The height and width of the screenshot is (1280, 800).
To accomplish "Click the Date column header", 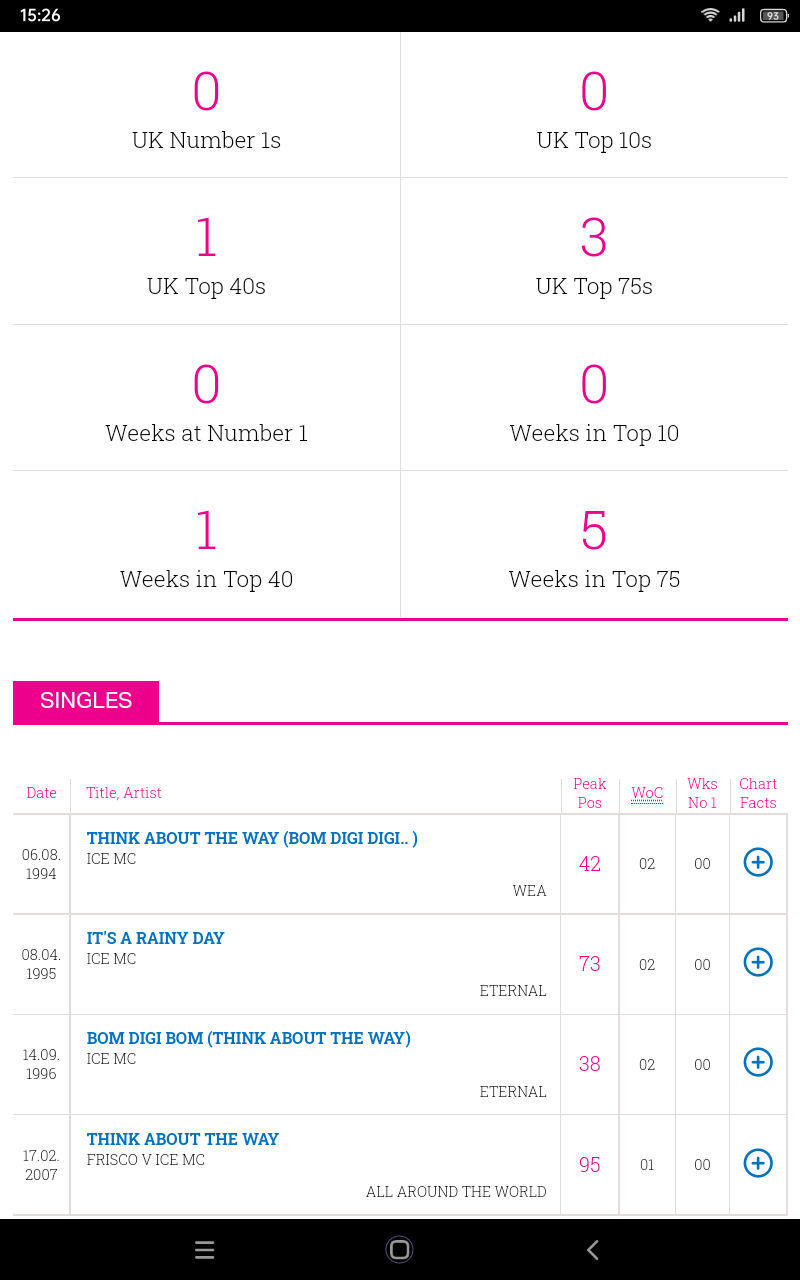I will pos(41,793).
